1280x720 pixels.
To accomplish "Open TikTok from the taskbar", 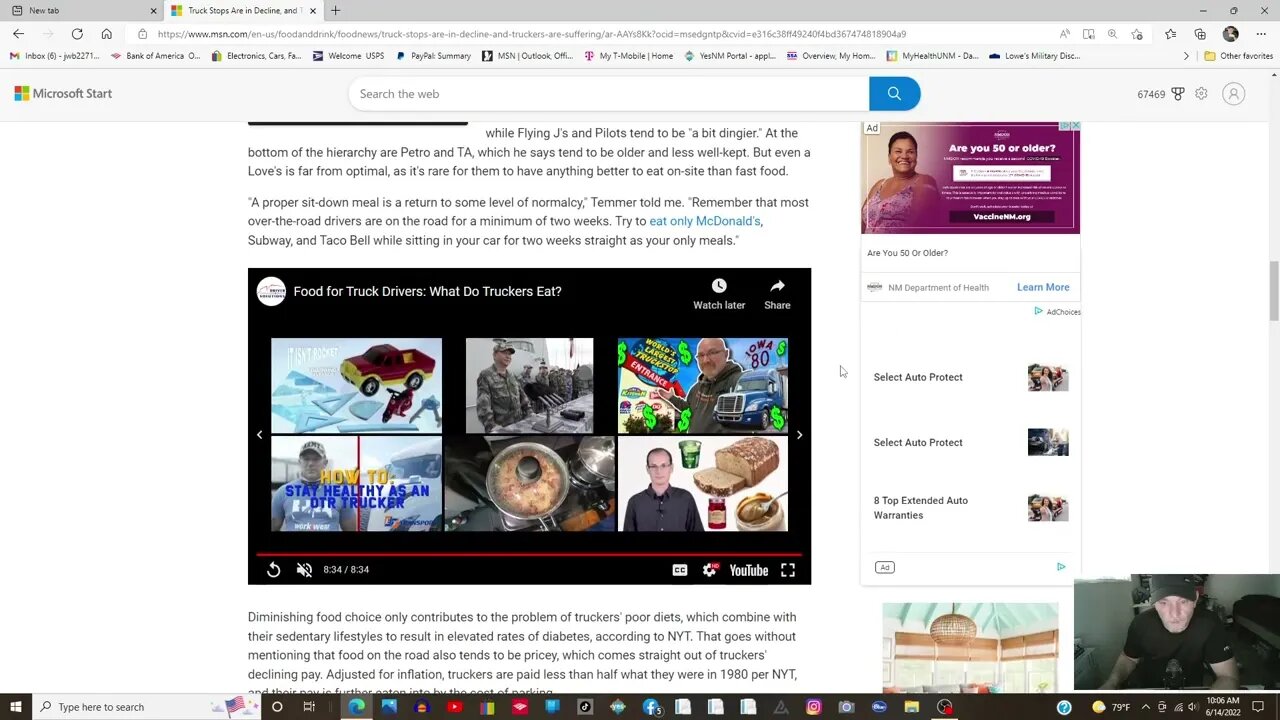I will tap(585, 707).
